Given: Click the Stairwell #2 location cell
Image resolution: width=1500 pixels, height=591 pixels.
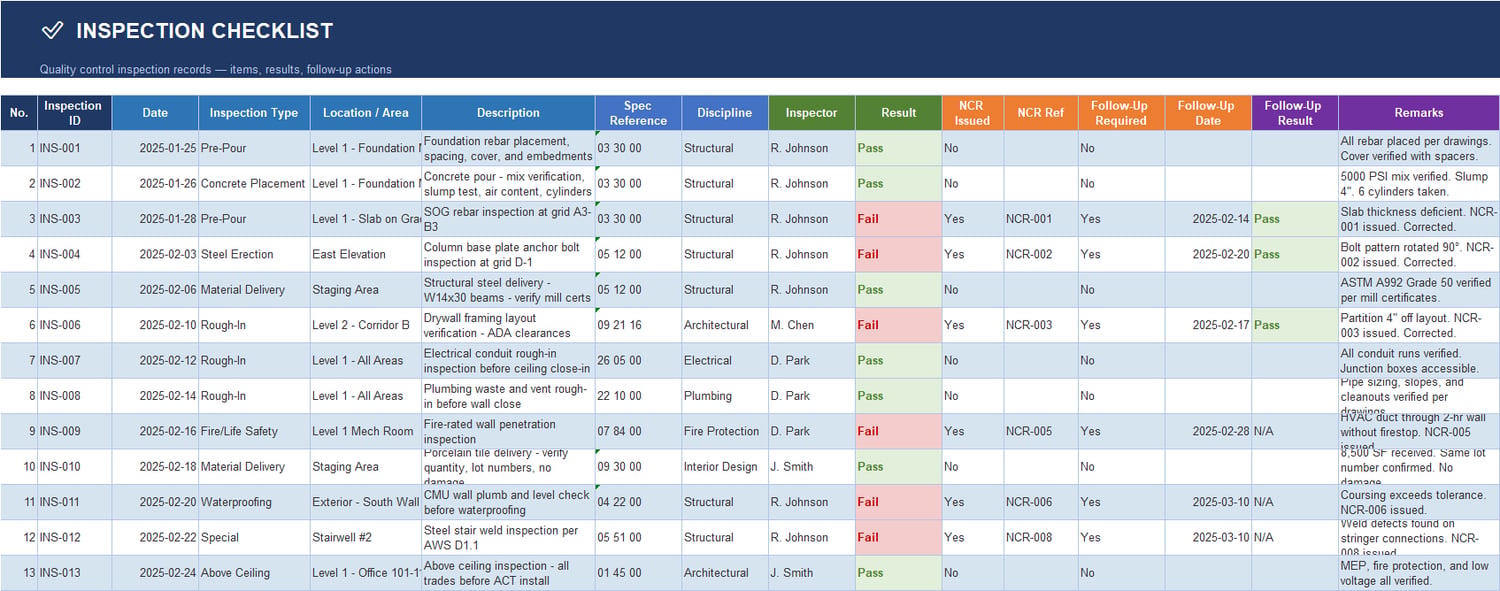Looking at the screenshot, I should click(366, 537).
